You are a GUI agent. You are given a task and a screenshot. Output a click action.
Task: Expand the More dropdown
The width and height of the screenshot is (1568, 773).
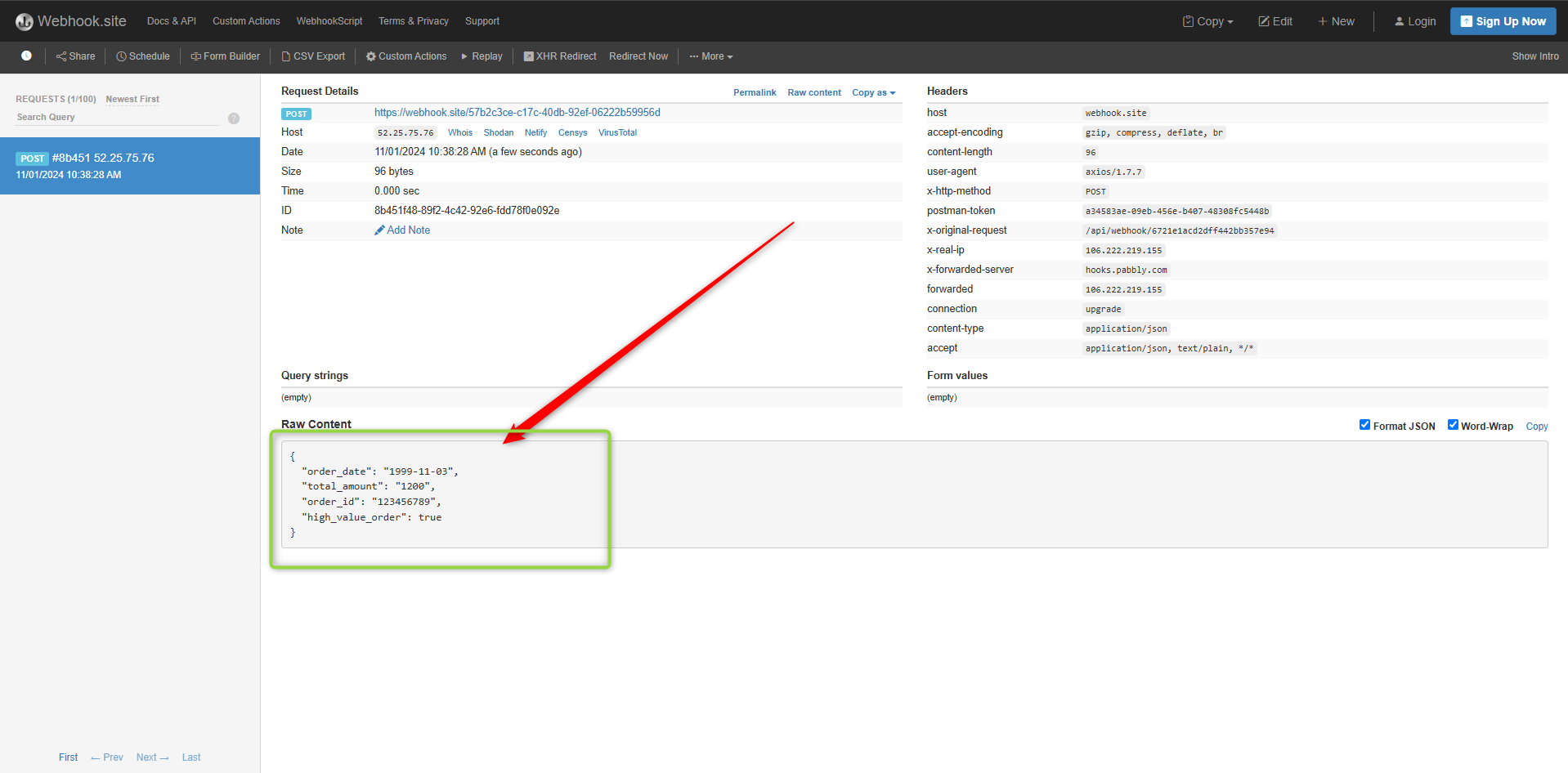pos(711,56)
